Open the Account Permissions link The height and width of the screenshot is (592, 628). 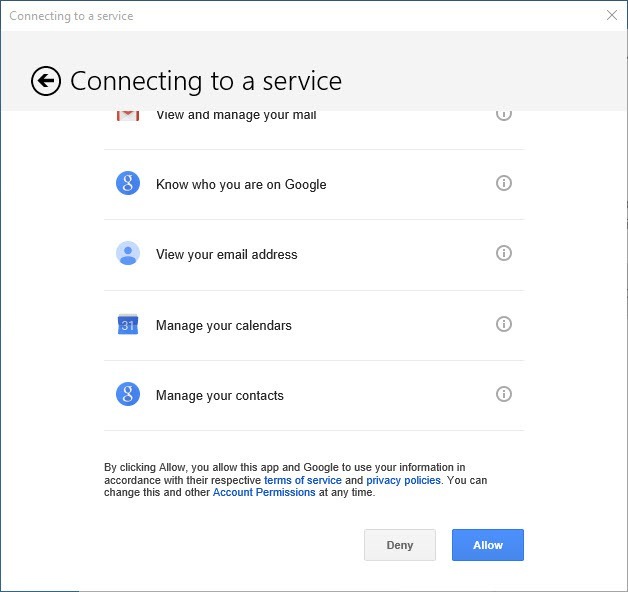click(264, 493)
